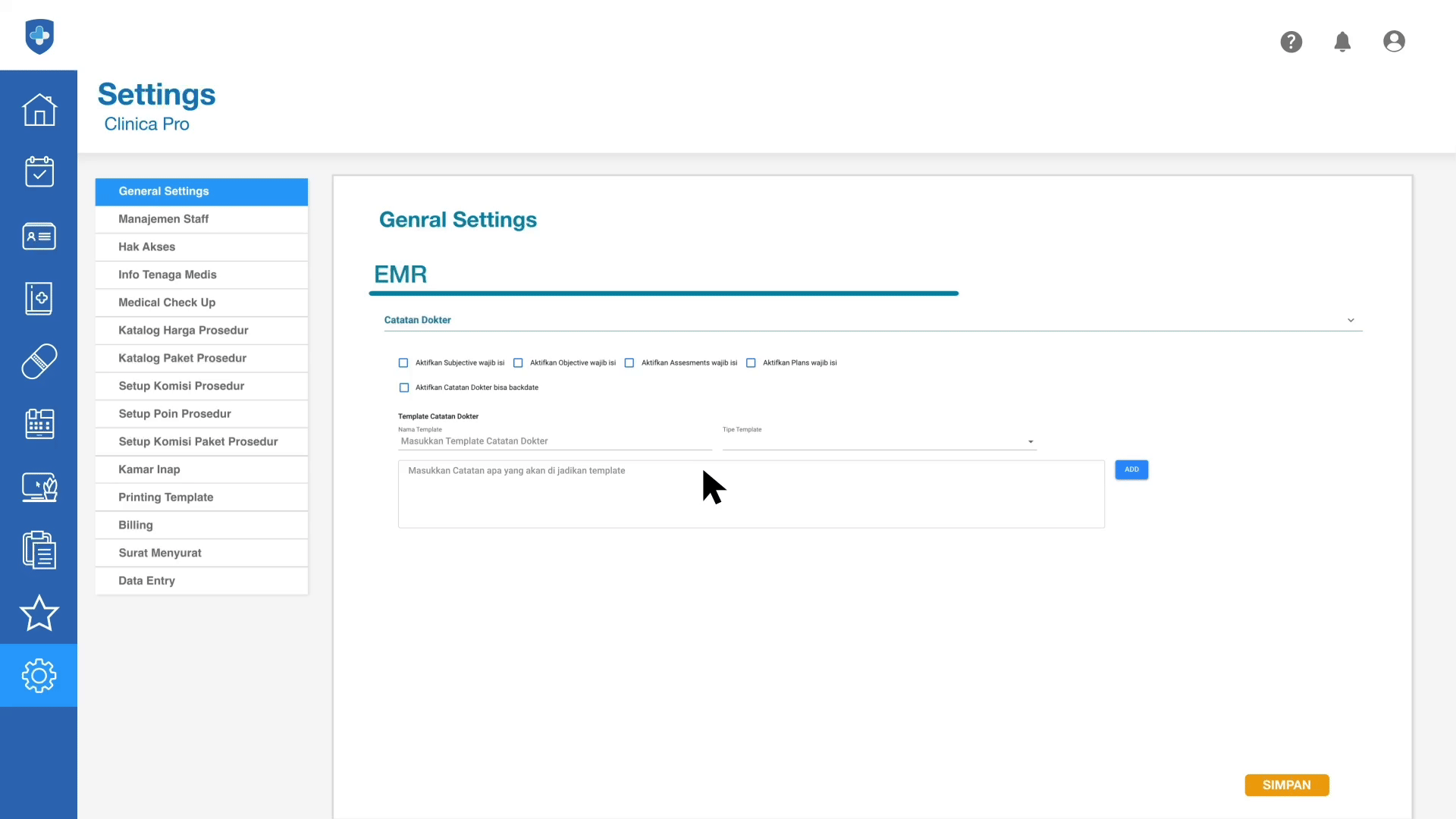
Task: Click the user profile avatar icon
Action: tap(1394, 42)
